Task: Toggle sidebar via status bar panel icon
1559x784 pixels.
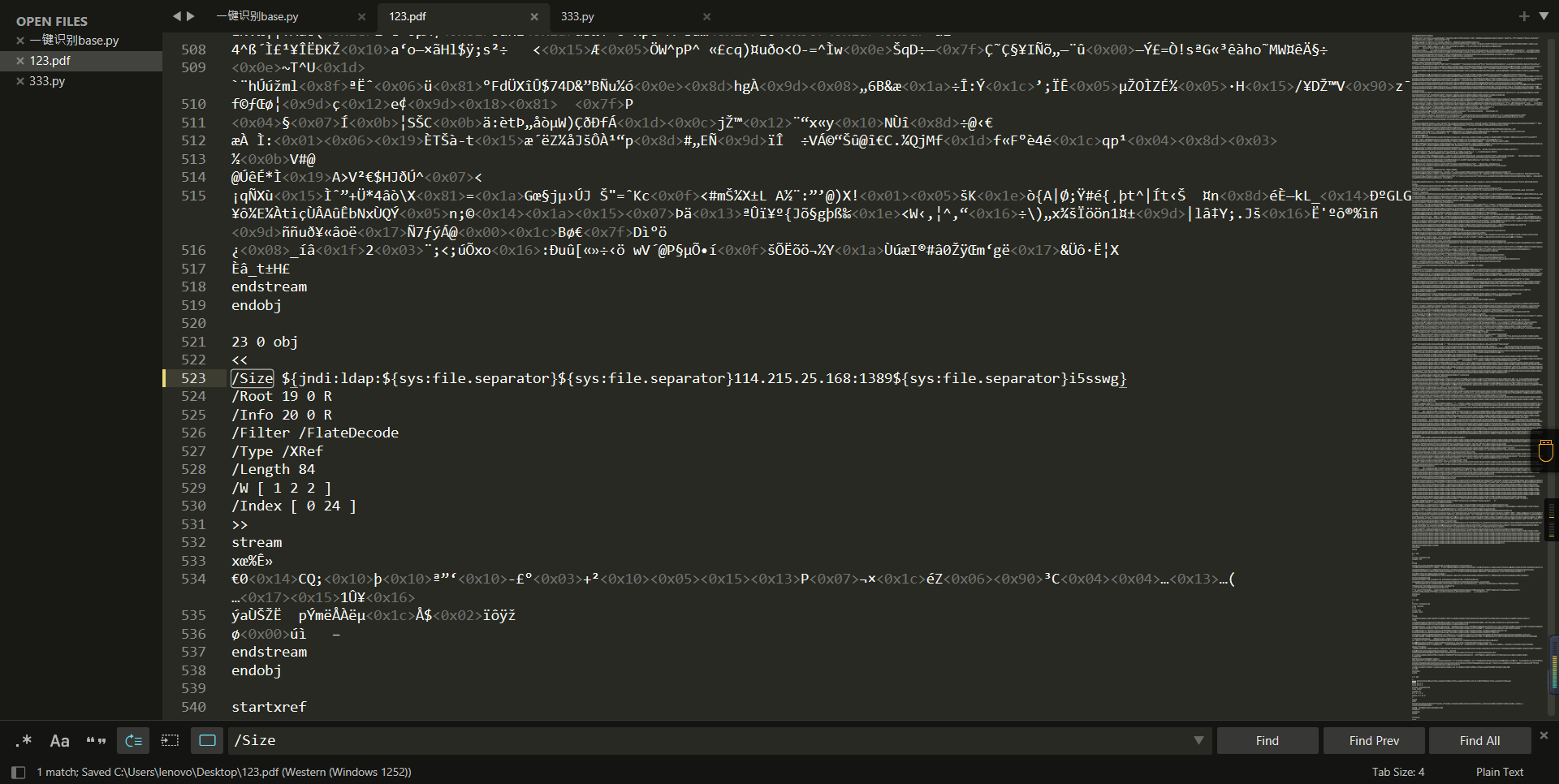Action: [19, 772]
